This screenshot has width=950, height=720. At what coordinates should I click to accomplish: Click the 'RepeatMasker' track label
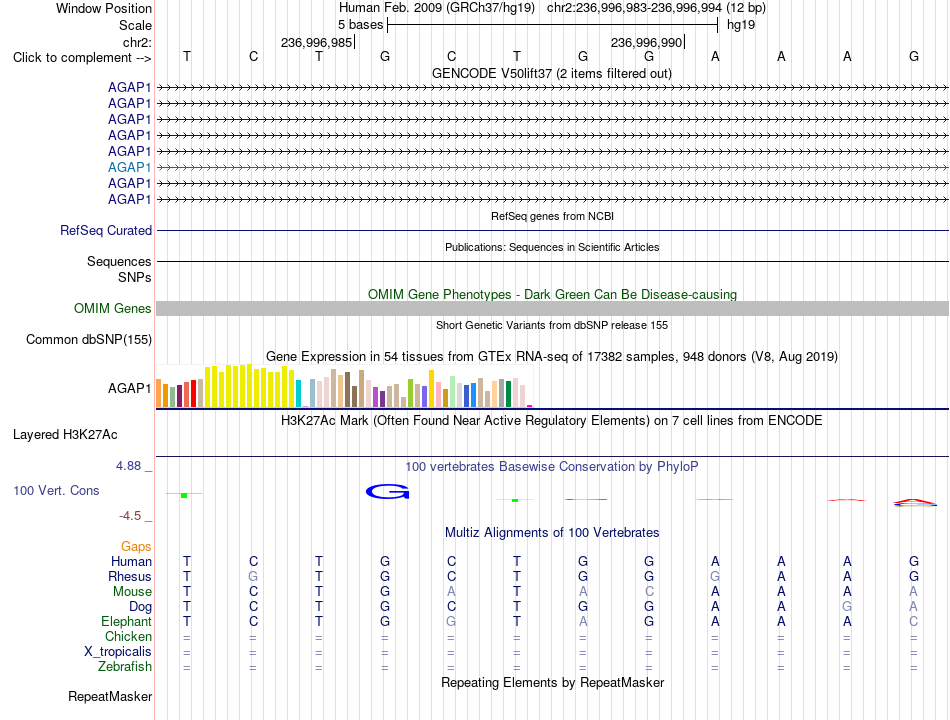110,697
